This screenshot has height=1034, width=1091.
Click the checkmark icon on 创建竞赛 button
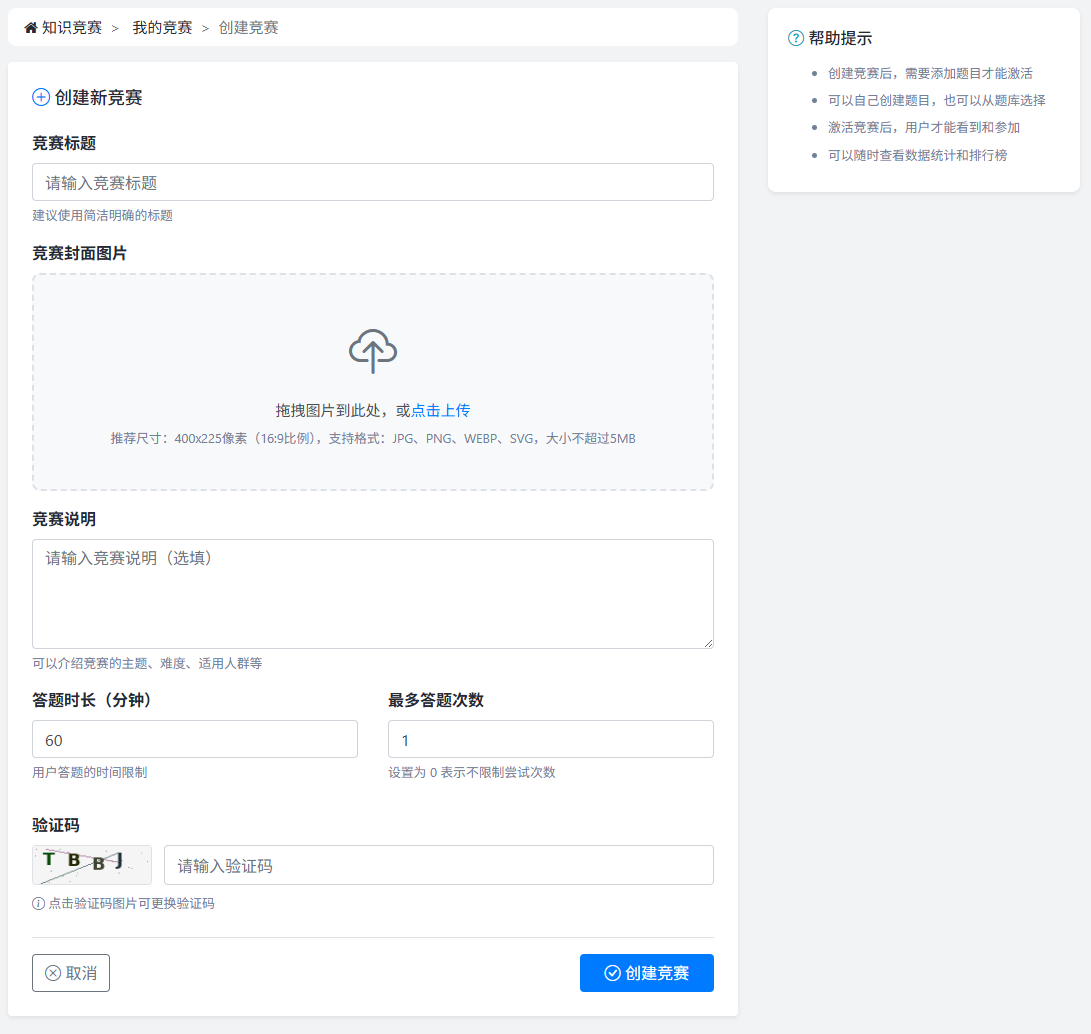[x=613, y=973]
